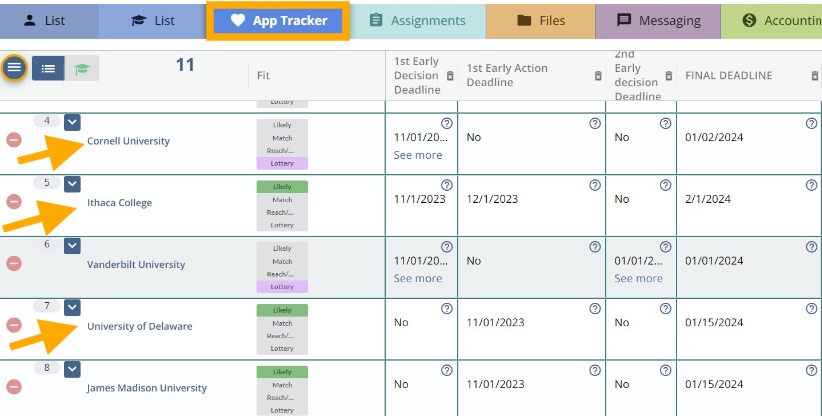This screenshot has width=822, height=416.
Task: See more Vanderbilt 2nd Early decision dates
Action: [639, 278]
